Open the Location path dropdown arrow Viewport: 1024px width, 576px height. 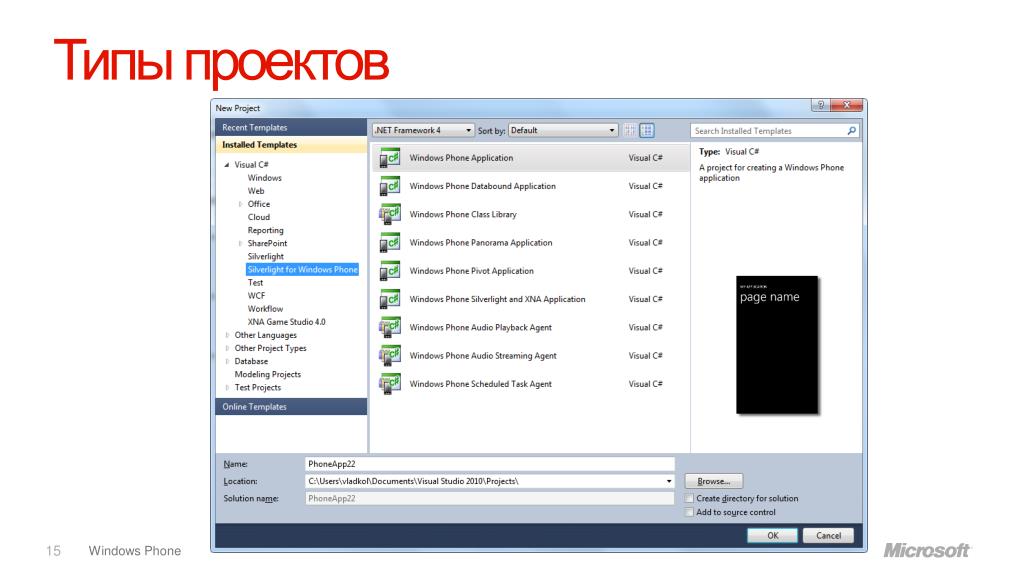669,481
